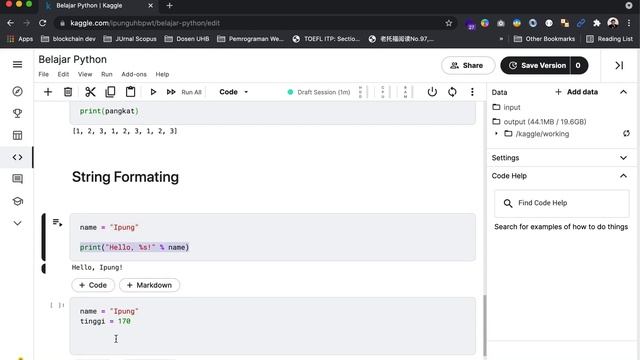
Task: Open the Help menu
Action: point(162,74)
